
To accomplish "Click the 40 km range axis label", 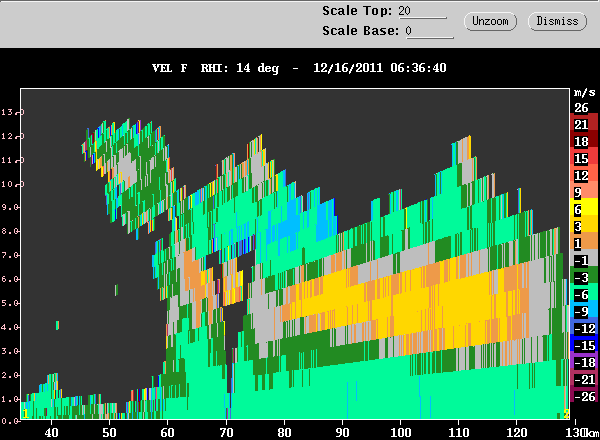I will (51, 432).
